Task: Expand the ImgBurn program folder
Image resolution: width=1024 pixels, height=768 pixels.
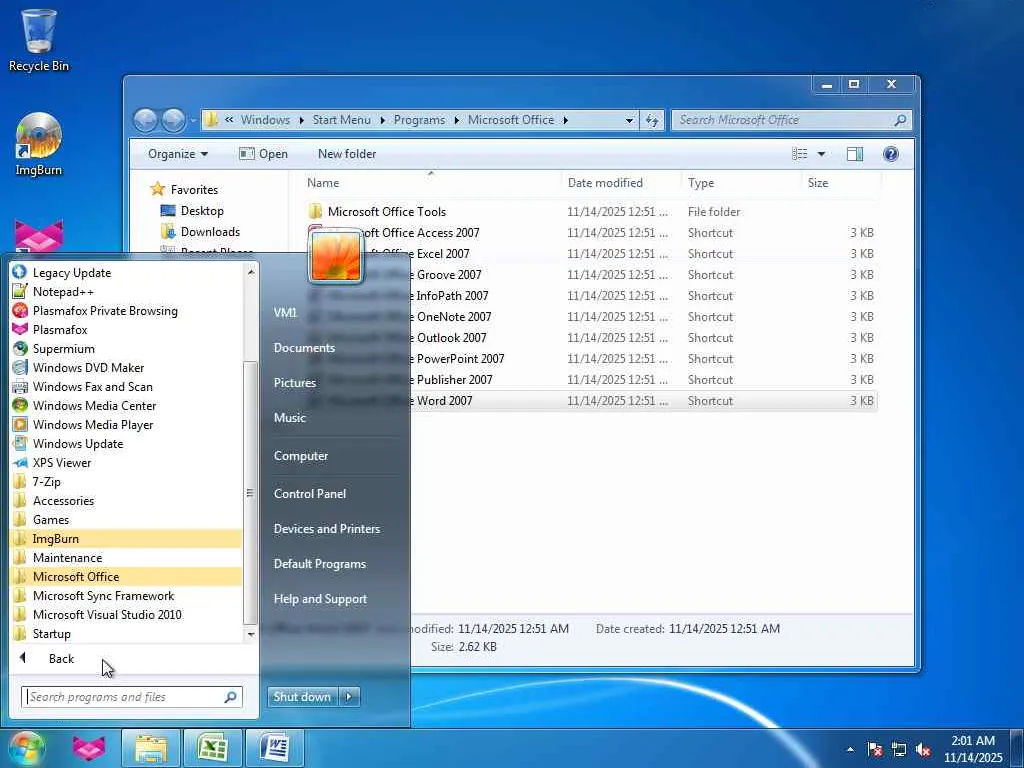Action: click(x=127, y=539)
